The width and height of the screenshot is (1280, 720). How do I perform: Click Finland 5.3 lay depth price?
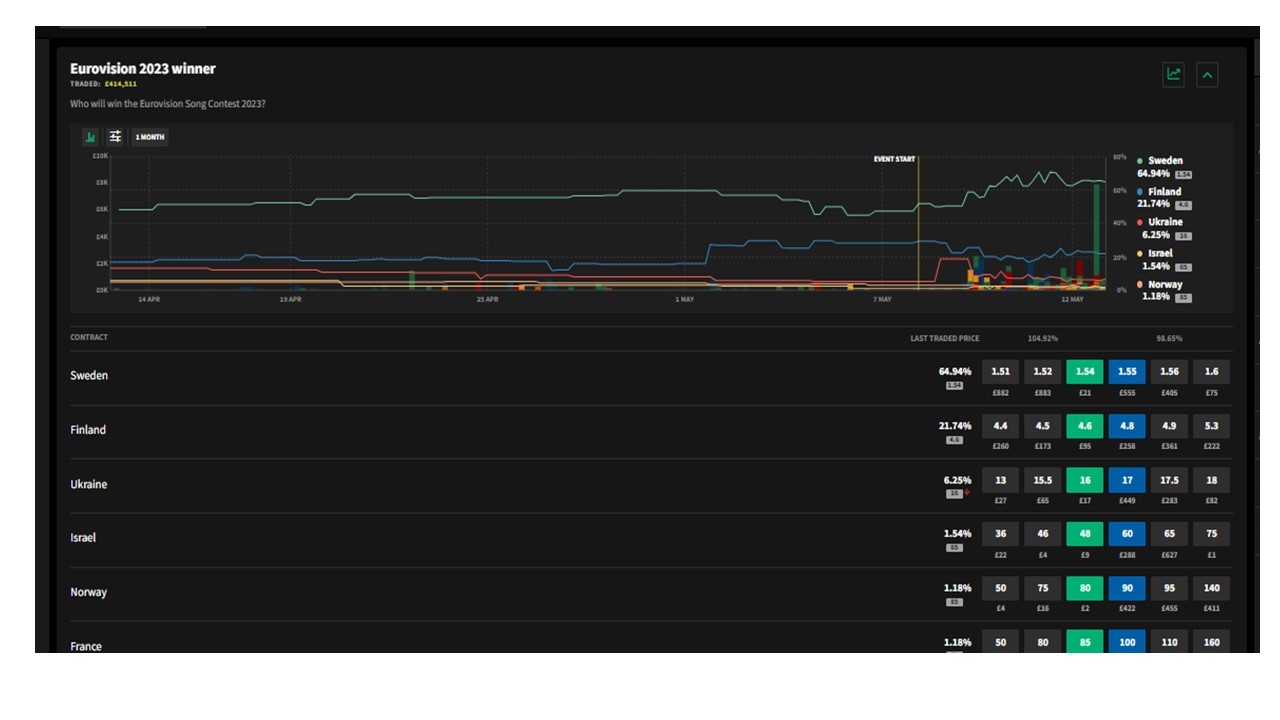tap(1211, 430)
